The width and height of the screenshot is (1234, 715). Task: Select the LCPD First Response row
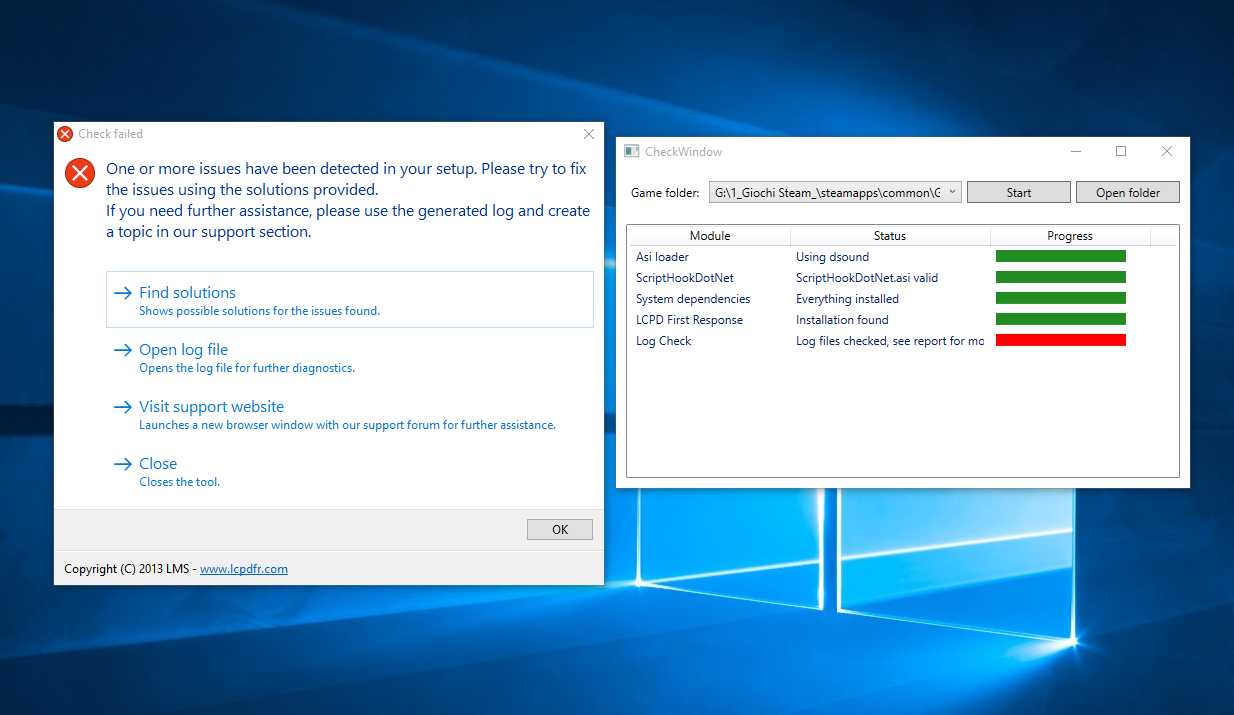[x=689, y=320]
